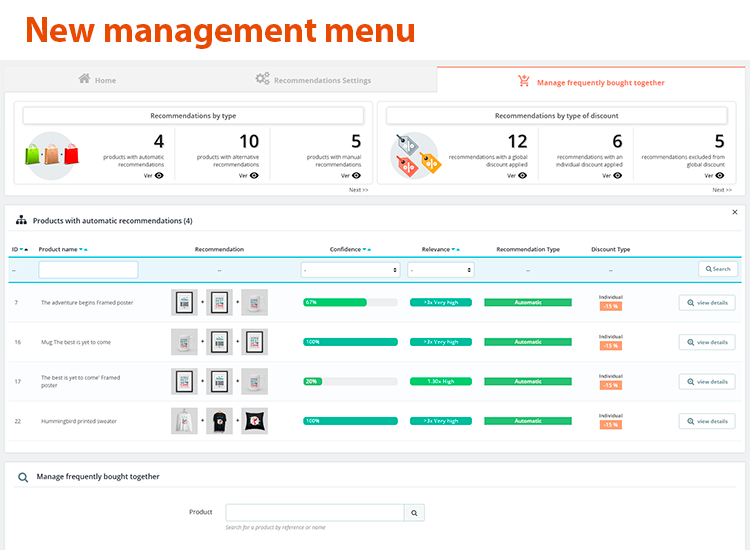The width and height of the screenshot is (750, 550).
Task: View recommendations excluded from global discount eye
Action: (720, 176)
